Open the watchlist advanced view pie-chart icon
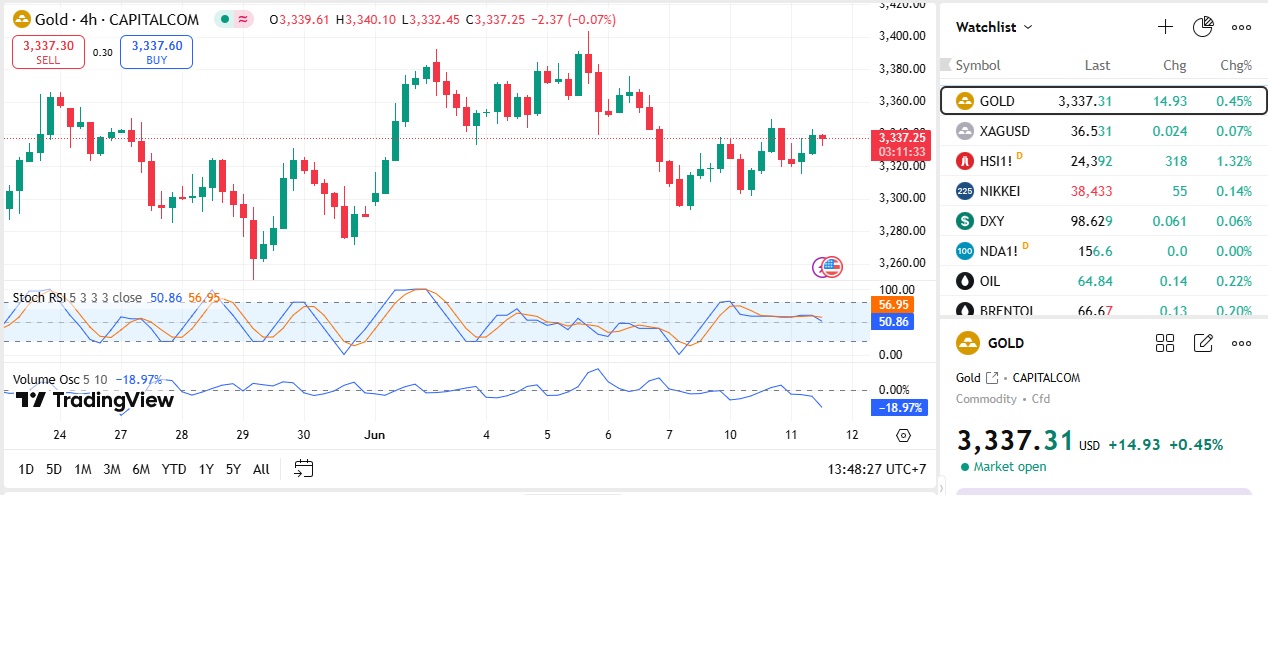Screen dimensions: 1268x648 click(1203, 27)
